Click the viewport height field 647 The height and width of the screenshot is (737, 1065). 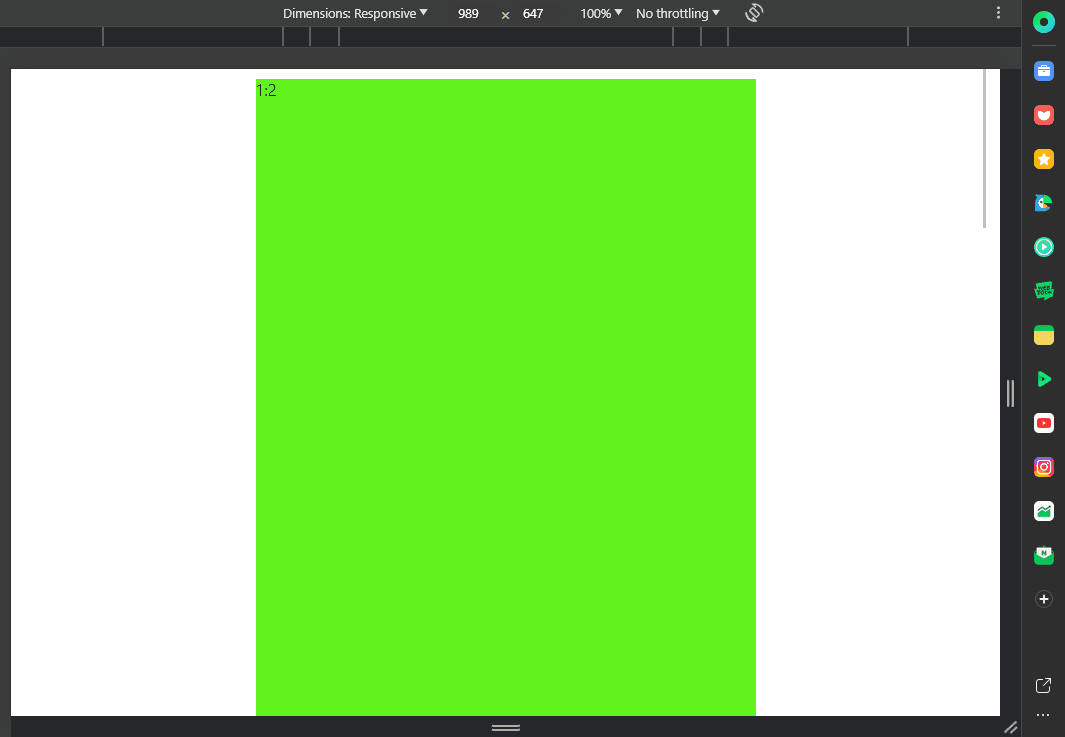(x=533, y=14)
